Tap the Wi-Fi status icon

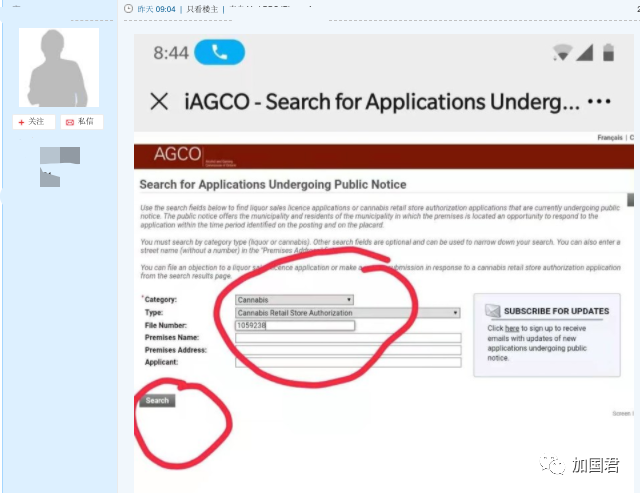562,53
